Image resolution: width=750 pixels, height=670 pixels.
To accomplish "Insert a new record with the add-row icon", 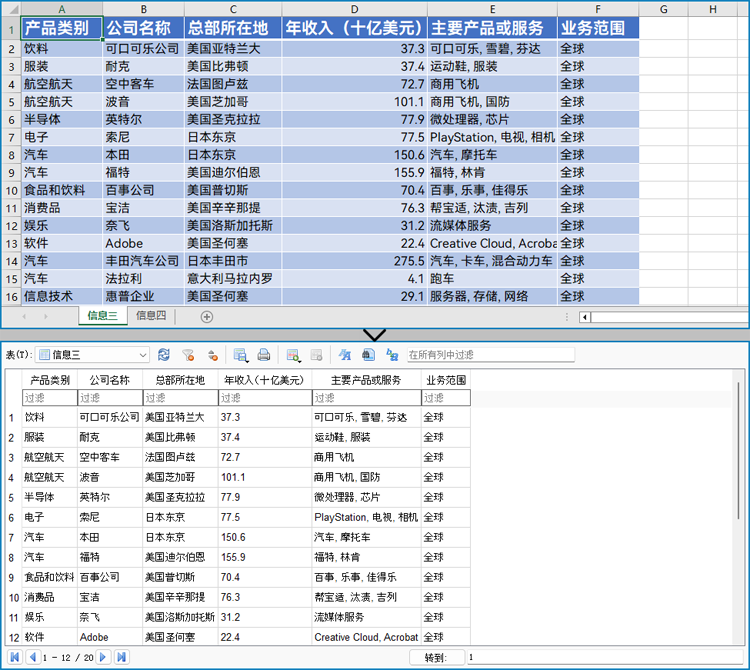I will coord(293,355).
